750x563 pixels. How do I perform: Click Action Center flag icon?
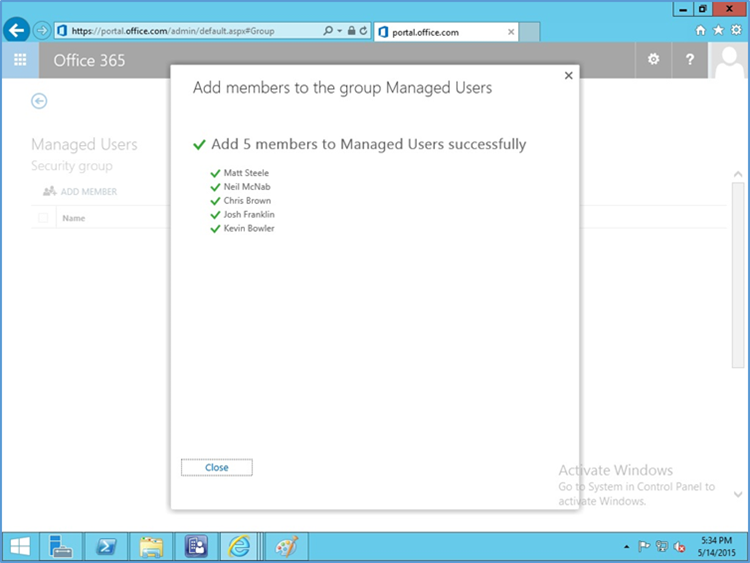tap(644, 546)
